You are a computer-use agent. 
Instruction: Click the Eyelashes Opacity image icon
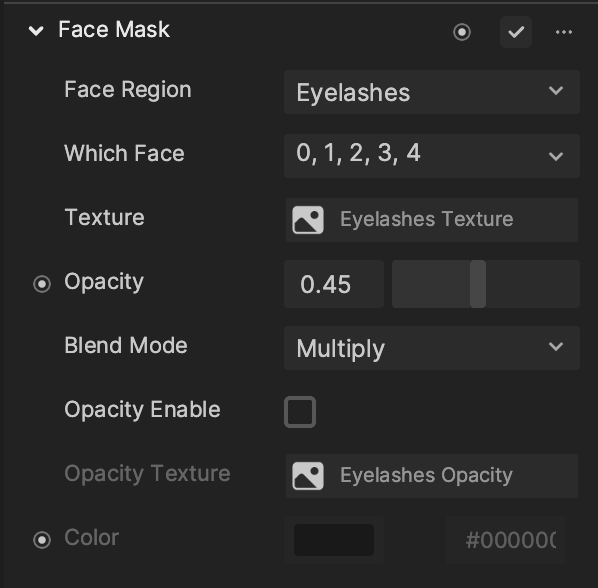point(308,476)
